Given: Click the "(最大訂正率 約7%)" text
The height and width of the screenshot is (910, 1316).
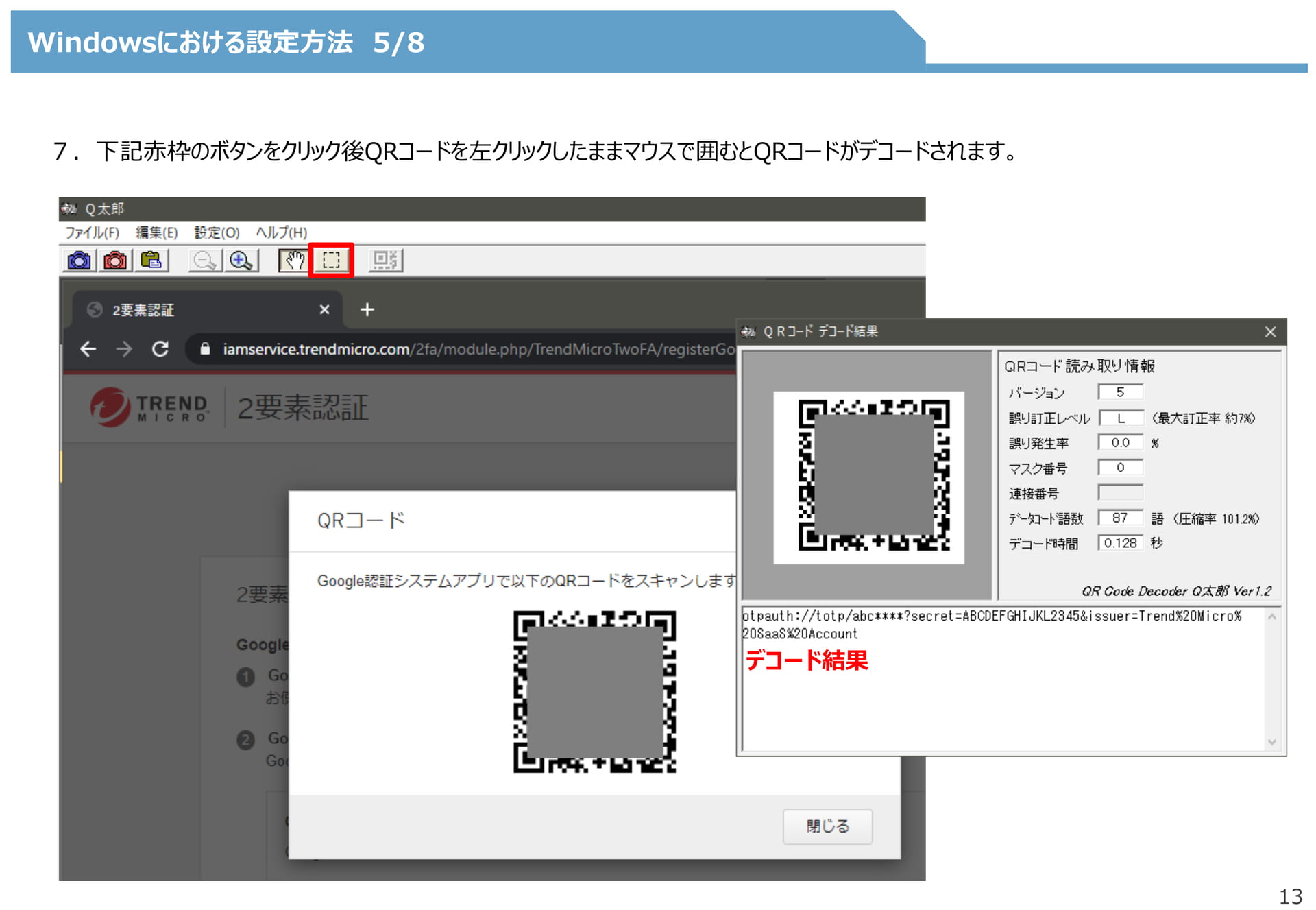Looking at the screenshot, I should pyautogui.click(x=1203, y=418).
